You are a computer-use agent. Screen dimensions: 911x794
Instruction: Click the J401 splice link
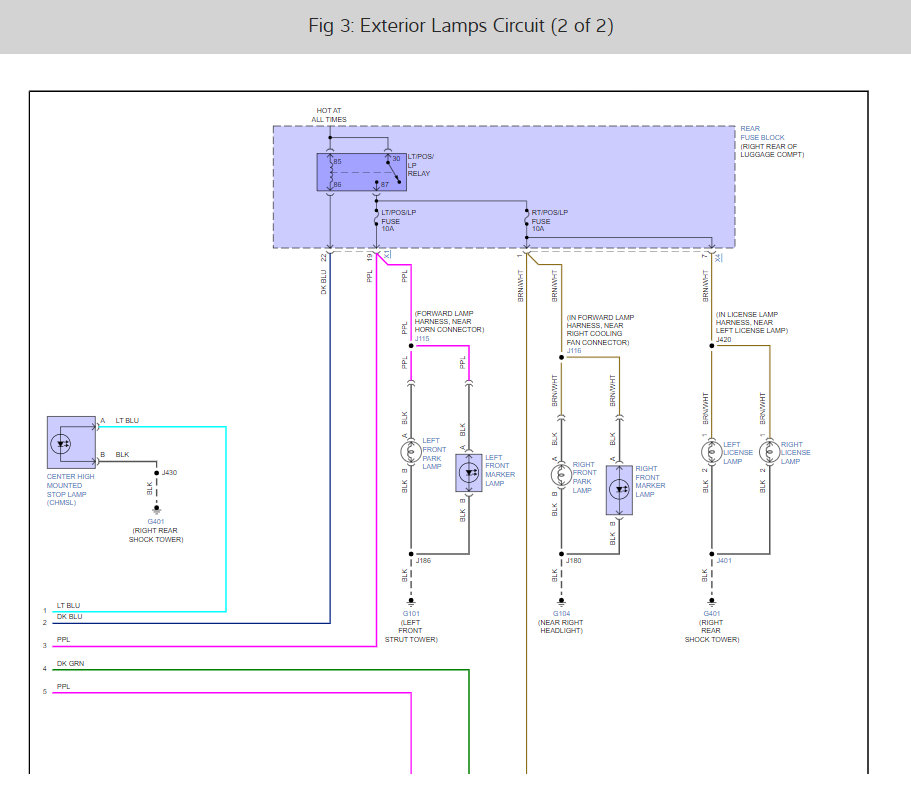pyautogui.click(x=724, y=561)
